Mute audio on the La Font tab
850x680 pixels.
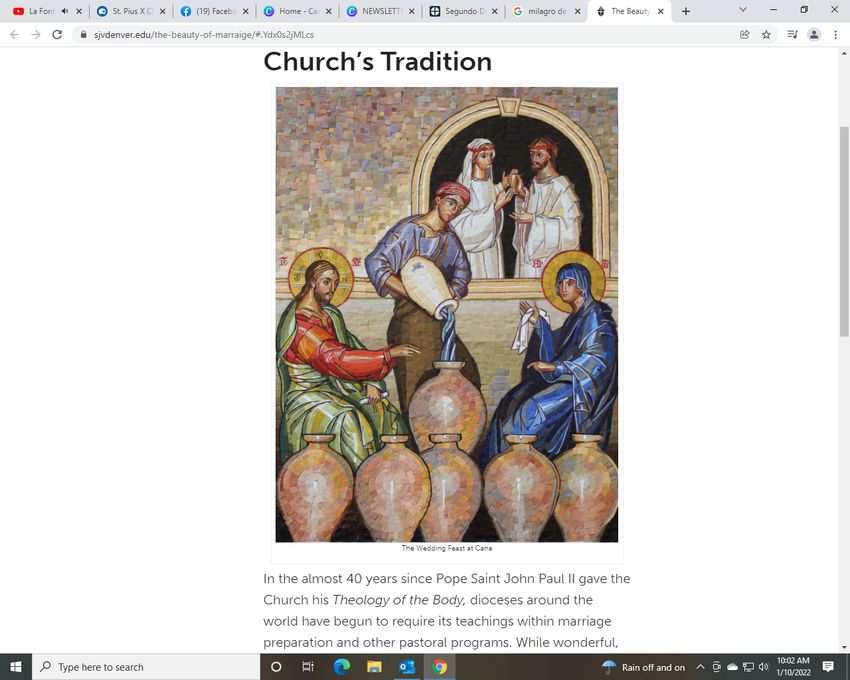click(65, 11)
